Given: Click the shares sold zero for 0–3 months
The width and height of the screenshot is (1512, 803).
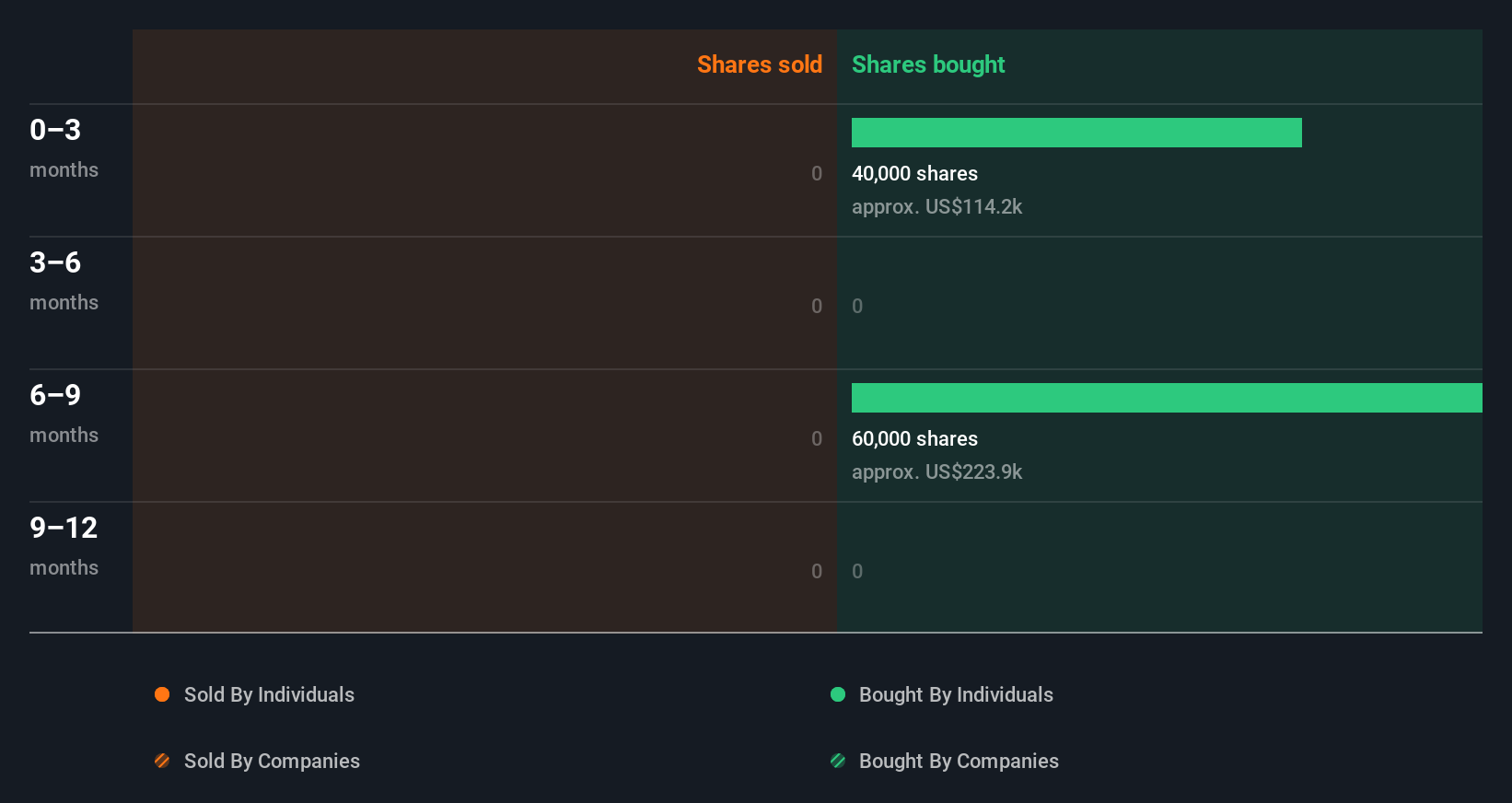Looking at the screenshot, I should tap(817, 173).
